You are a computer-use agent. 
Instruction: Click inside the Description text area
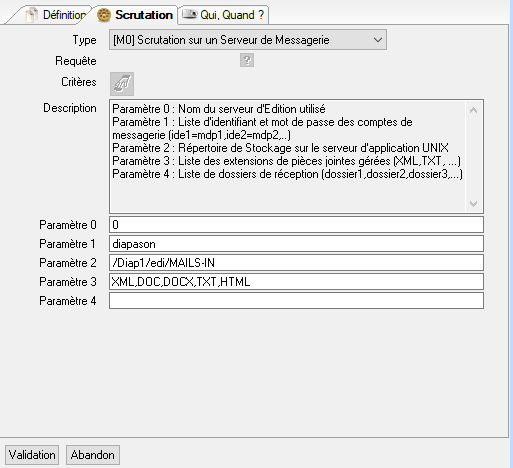tap(287, 156)
